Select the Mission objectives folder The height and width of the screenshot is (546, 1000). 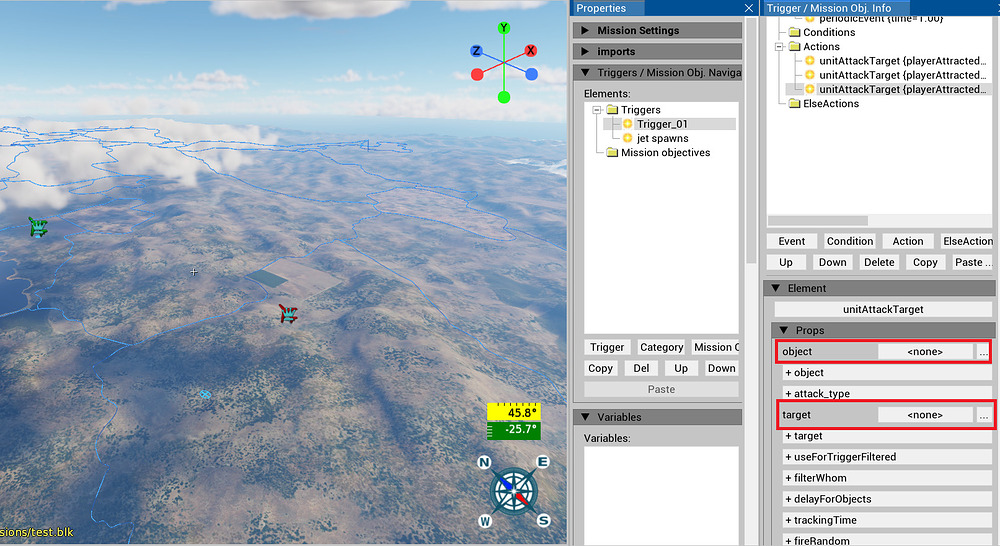point(665,153)
